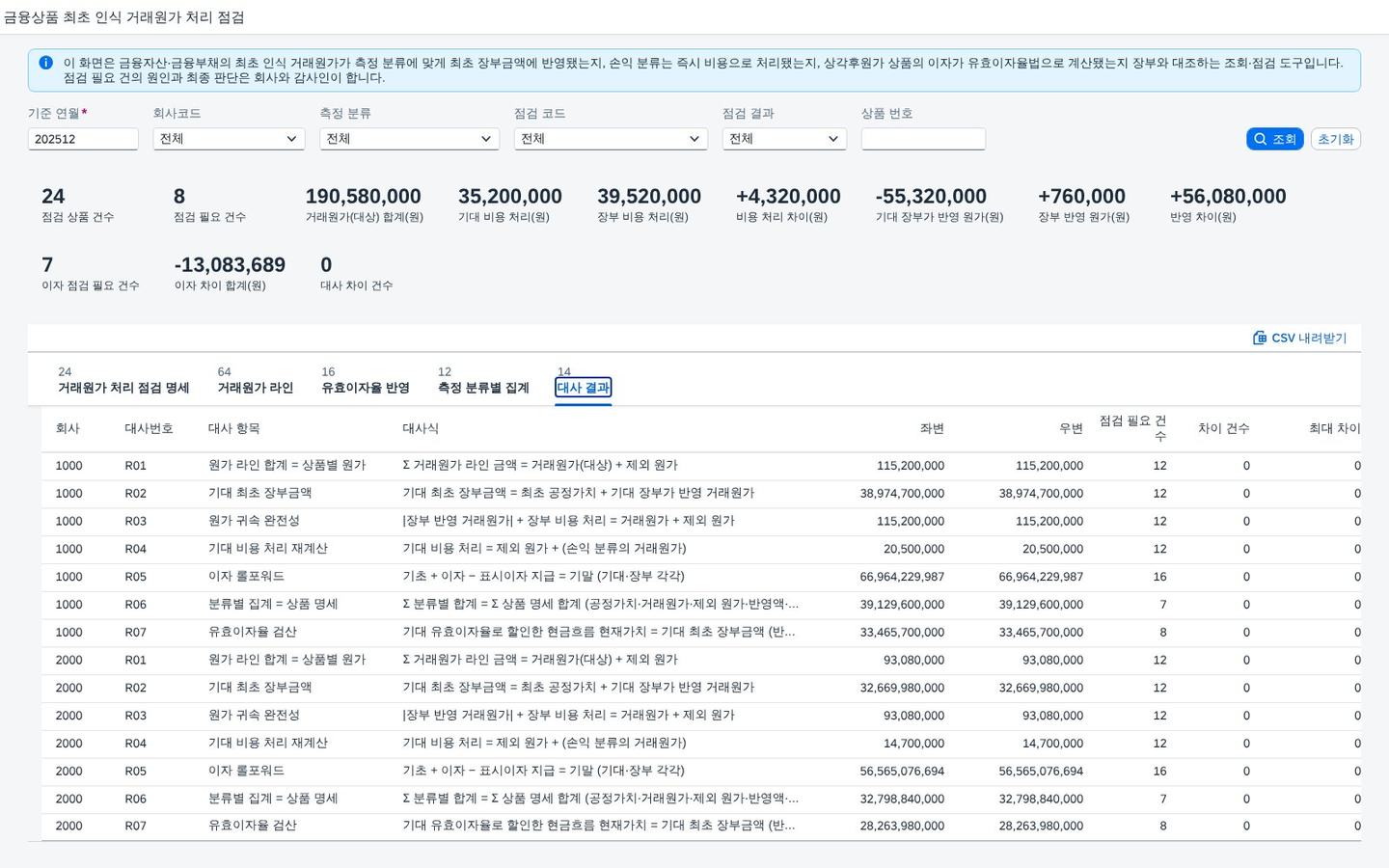Screen dimensions: 1389x868
Task: Expand the 측정 분류 dropdown
Action: pyautogui.click(x=409, y=139)
